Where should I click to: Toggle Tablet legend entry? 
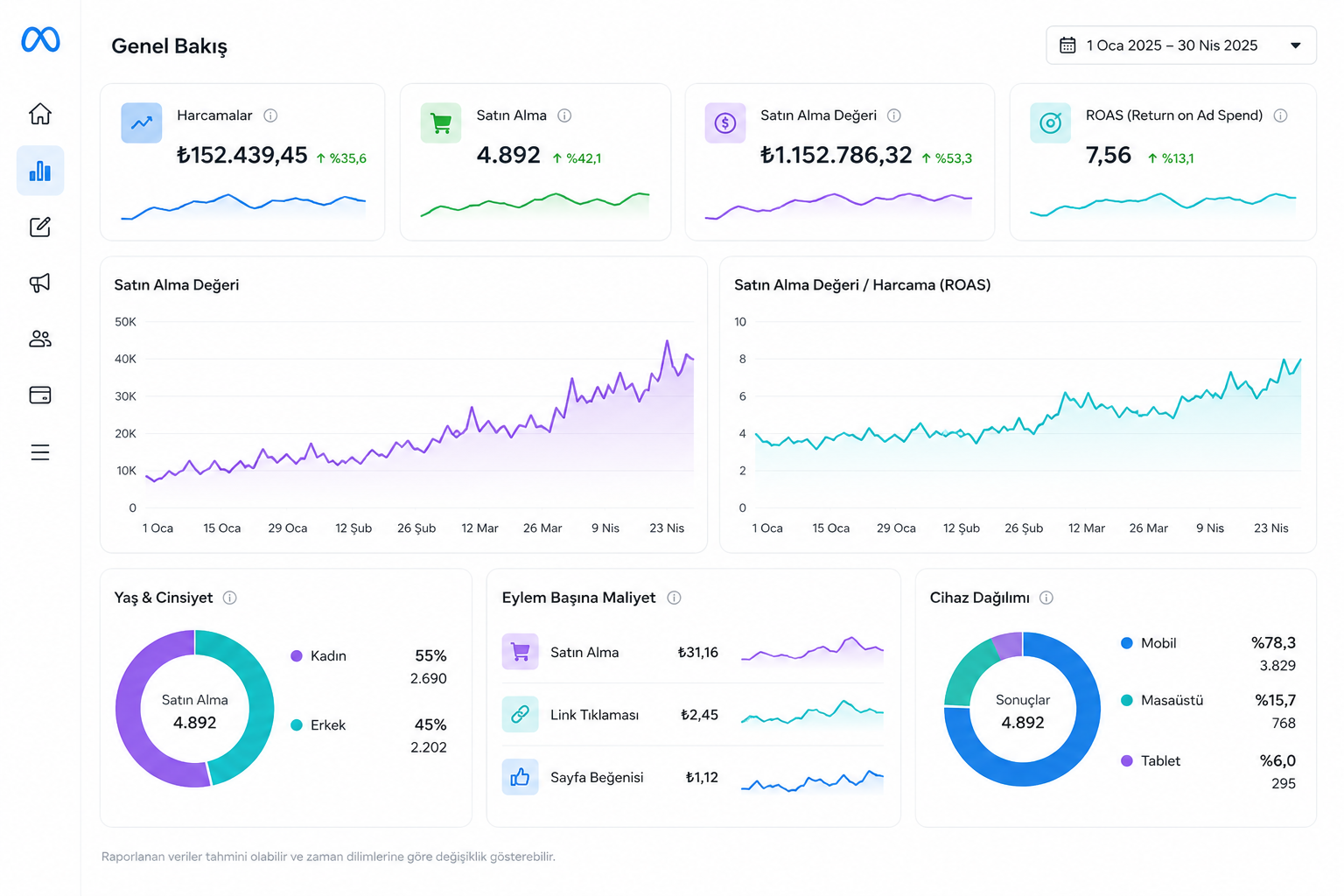coord(1151,761)
